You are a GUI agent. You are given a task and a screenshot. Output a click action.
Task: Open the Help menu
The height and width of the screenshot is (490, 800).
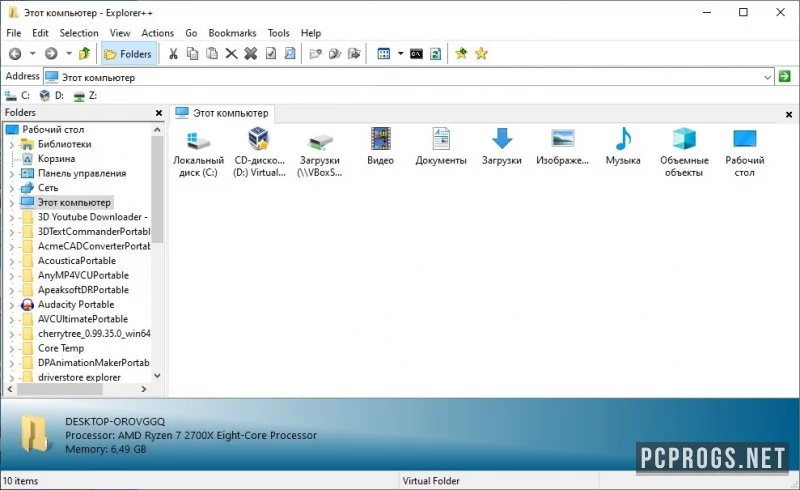(311, 33)
